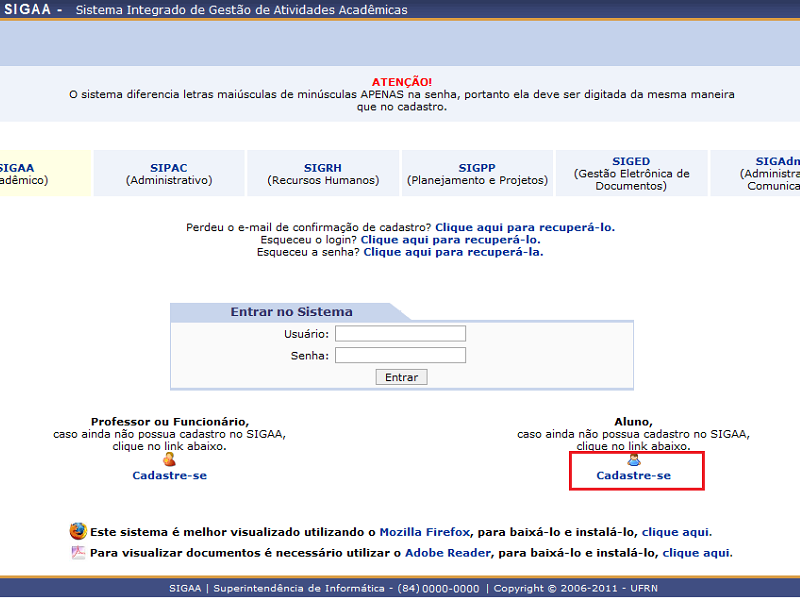Focus the Senha password field
The image size is (800, 600).
coord(400,355)
